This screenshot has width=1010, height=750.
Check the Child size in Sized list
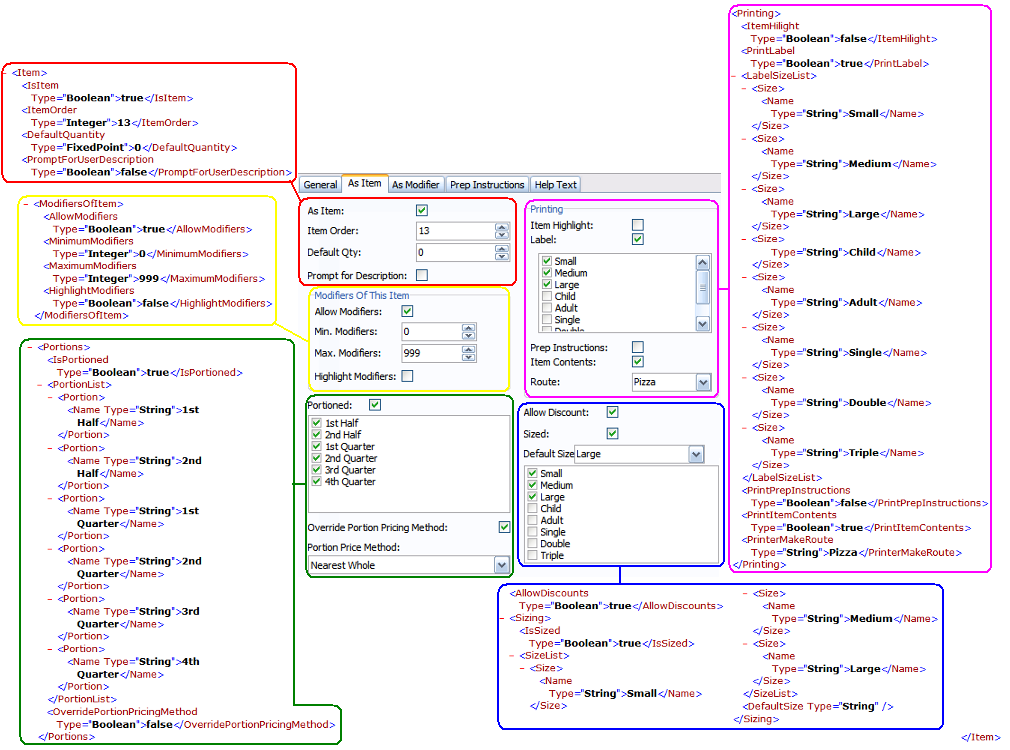click(x=533, y=509)
